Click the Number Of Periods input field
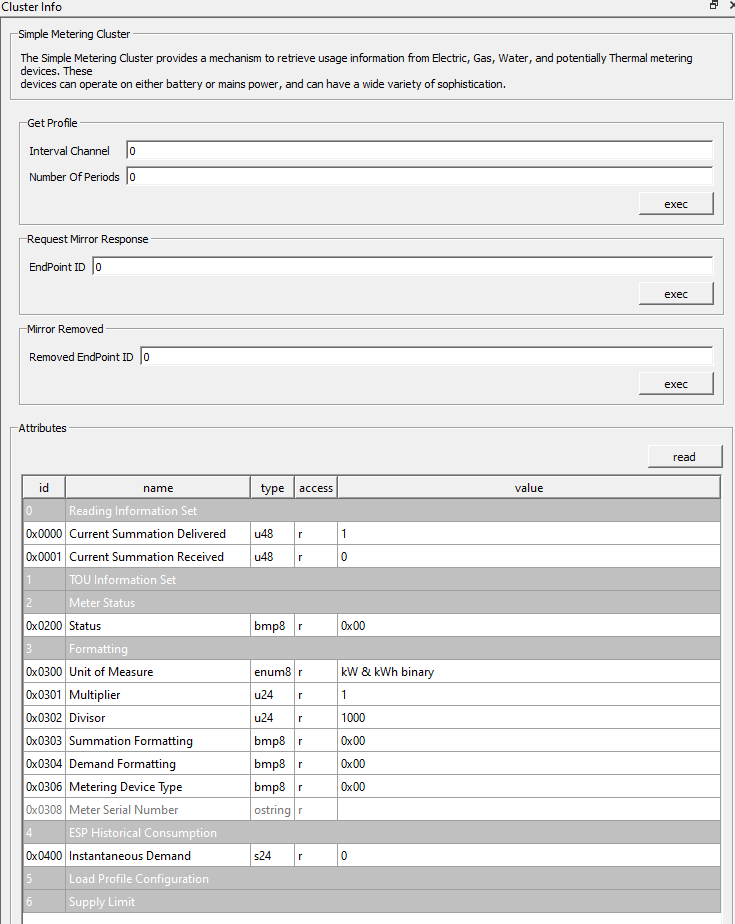The width and height of the screenshot is (735, 924). [x=400, y=177]
